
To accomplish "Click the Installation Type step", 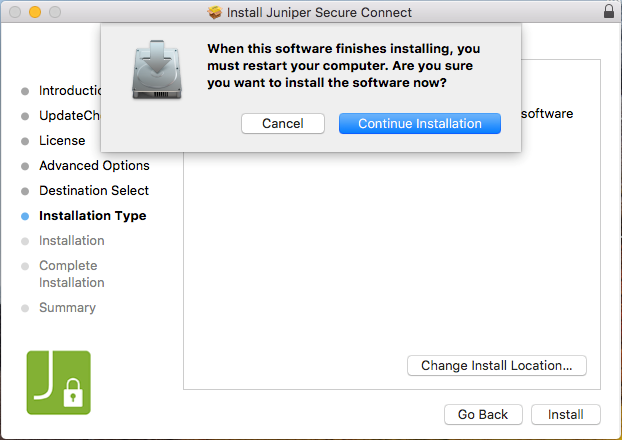I will 92,216.
